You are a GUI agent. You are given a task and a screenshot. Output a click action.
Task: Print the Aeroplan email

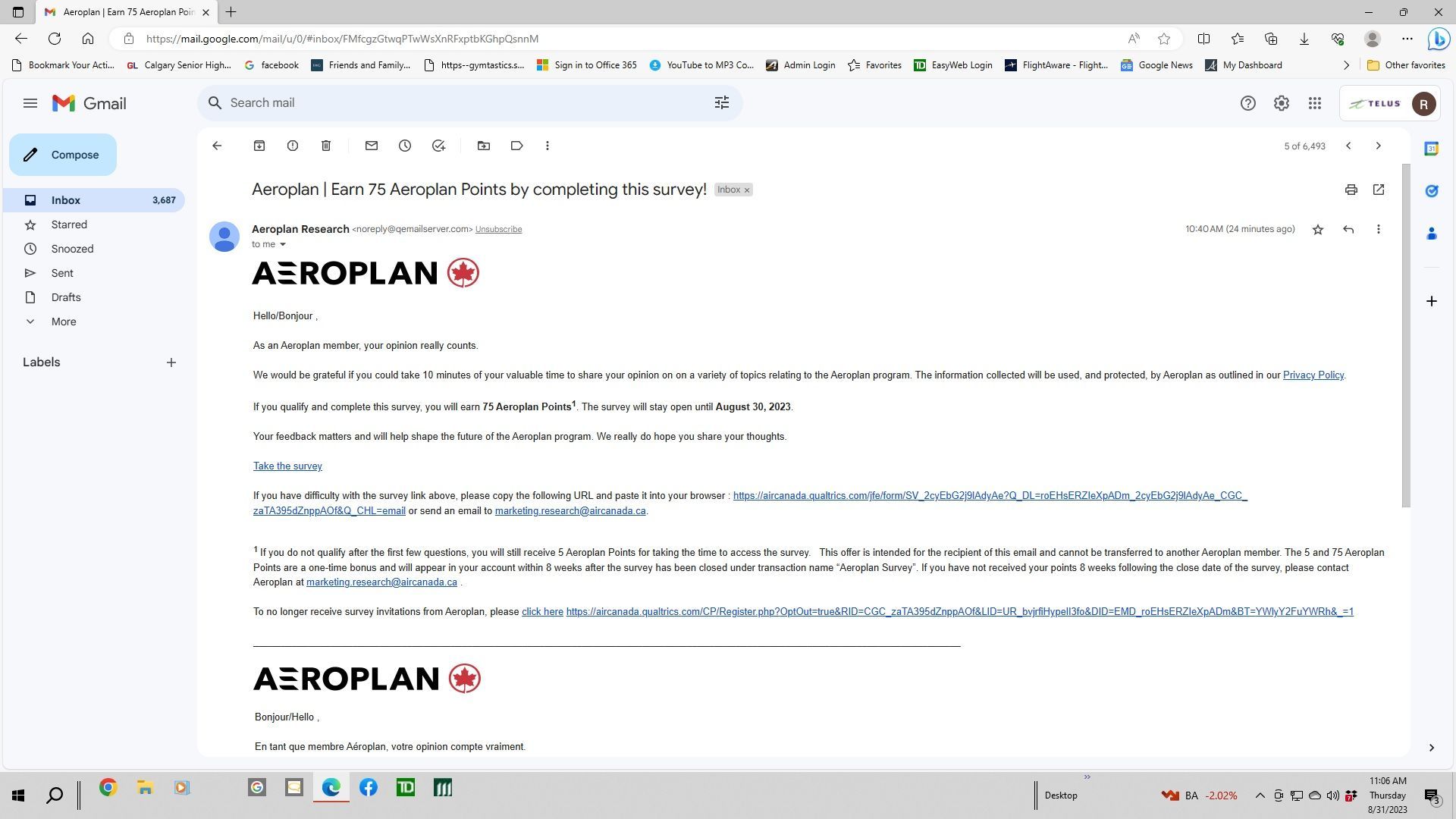[1351, 190]
